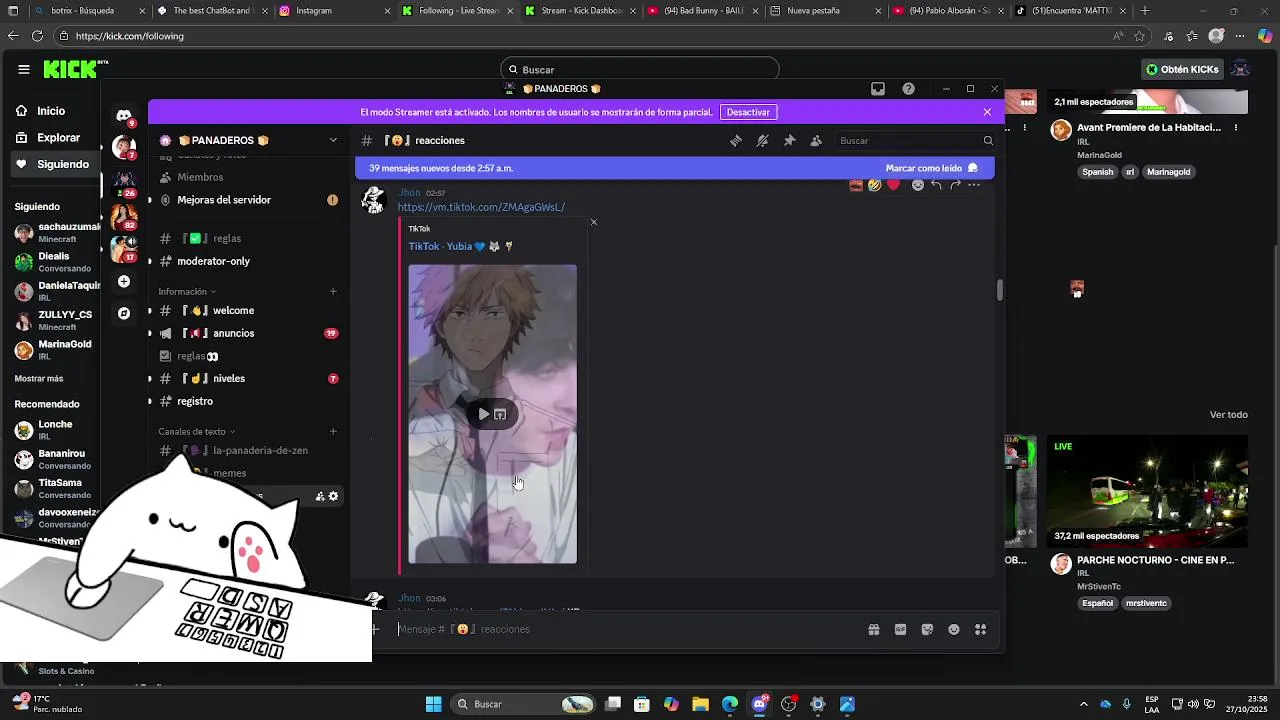This screenshot has height=720, width=1280.
Task: Select the moderator-only channel
Action: (x=213, y=261)
